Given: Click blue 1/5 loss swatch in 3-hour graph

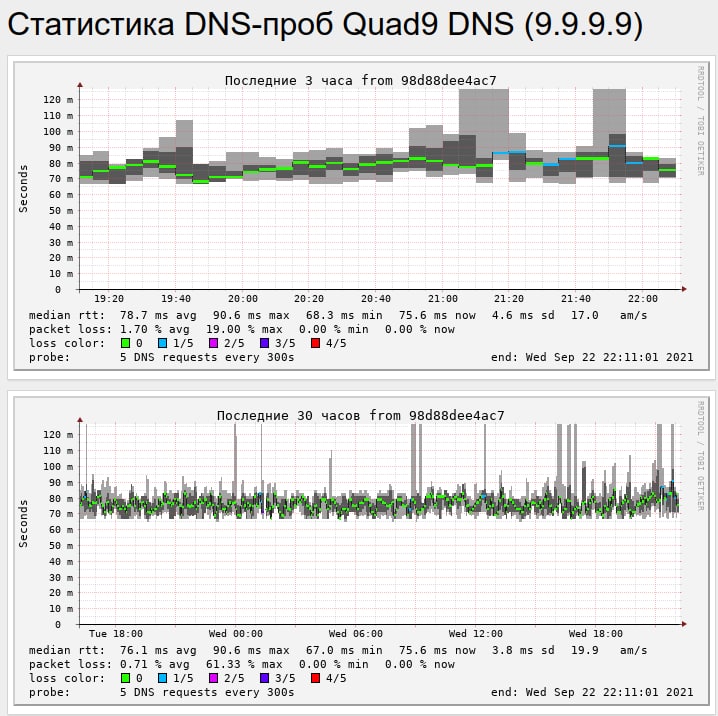Looking at the screenshot, I should coord(162,343).
